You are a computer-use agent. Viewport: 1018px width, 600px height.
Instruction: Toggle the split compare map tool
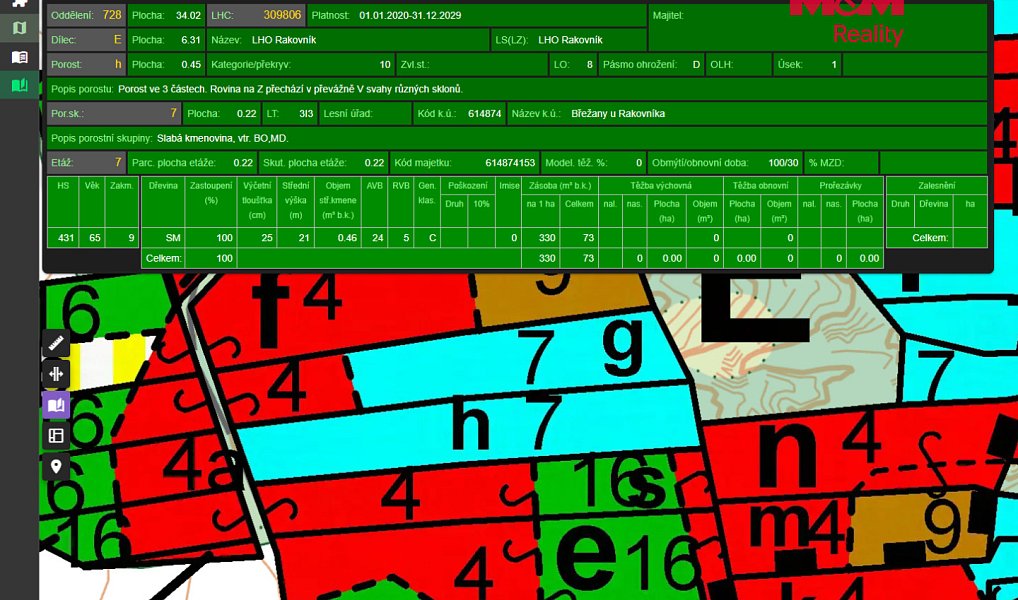(56, 374)
